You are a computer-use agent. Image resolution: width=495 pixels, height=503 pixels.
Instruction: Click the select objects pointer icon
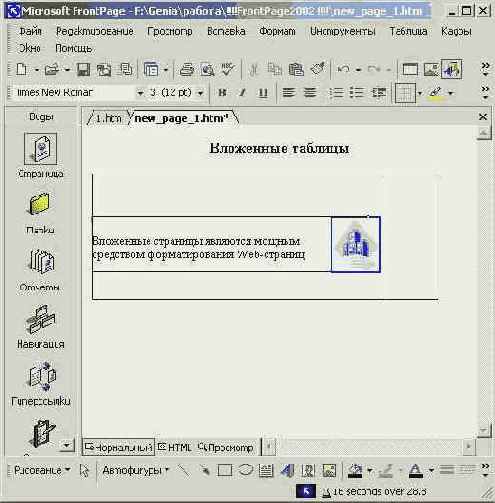tap(84, 471)
